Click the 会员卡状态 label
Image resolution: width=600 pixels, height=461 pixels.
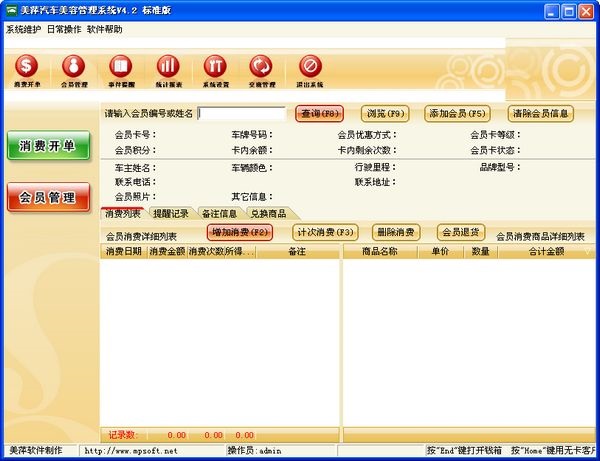(x=495, y=150)
